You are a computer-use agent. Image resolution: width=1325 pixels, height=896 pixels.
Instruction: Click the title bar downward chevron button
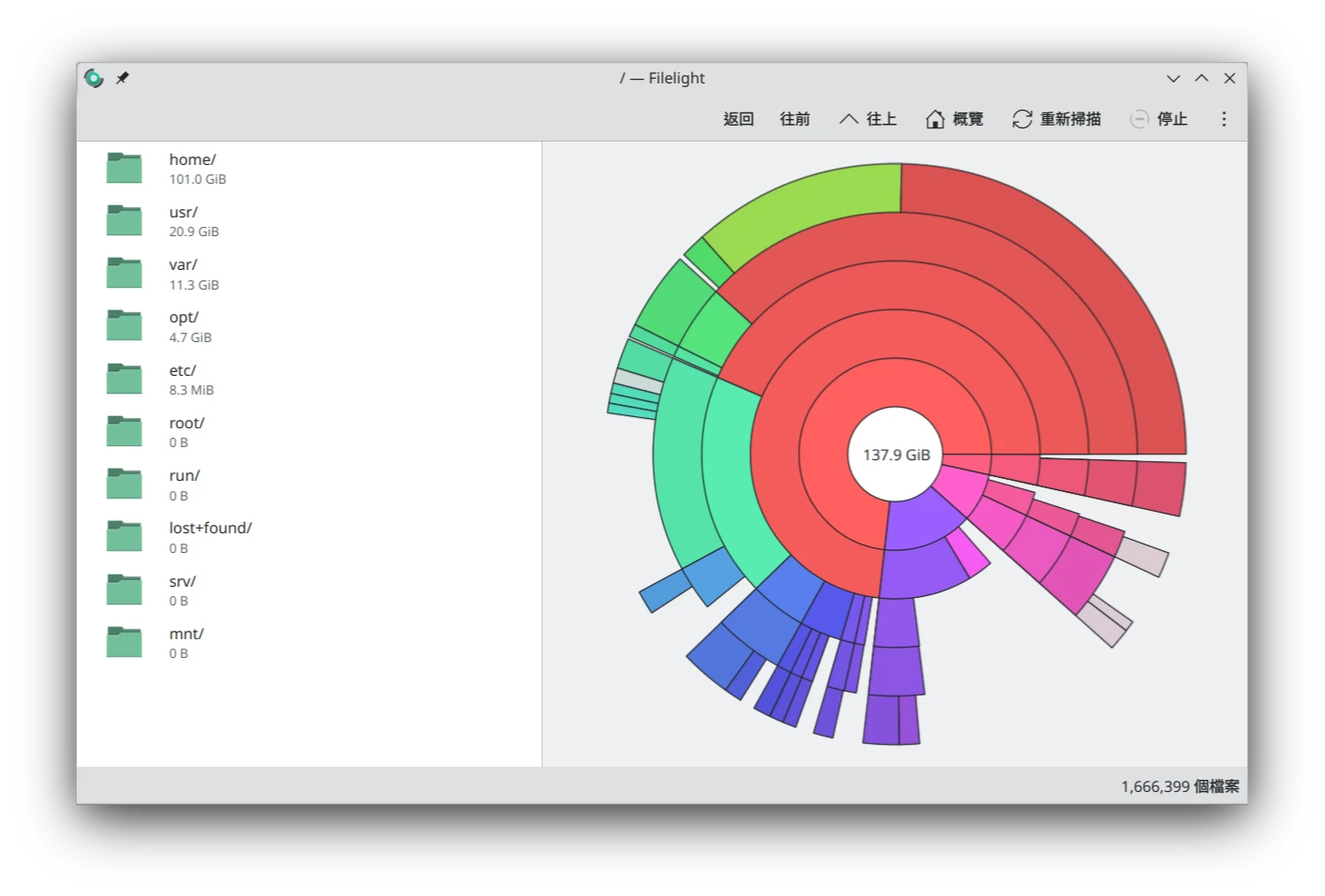(1173, 79)
